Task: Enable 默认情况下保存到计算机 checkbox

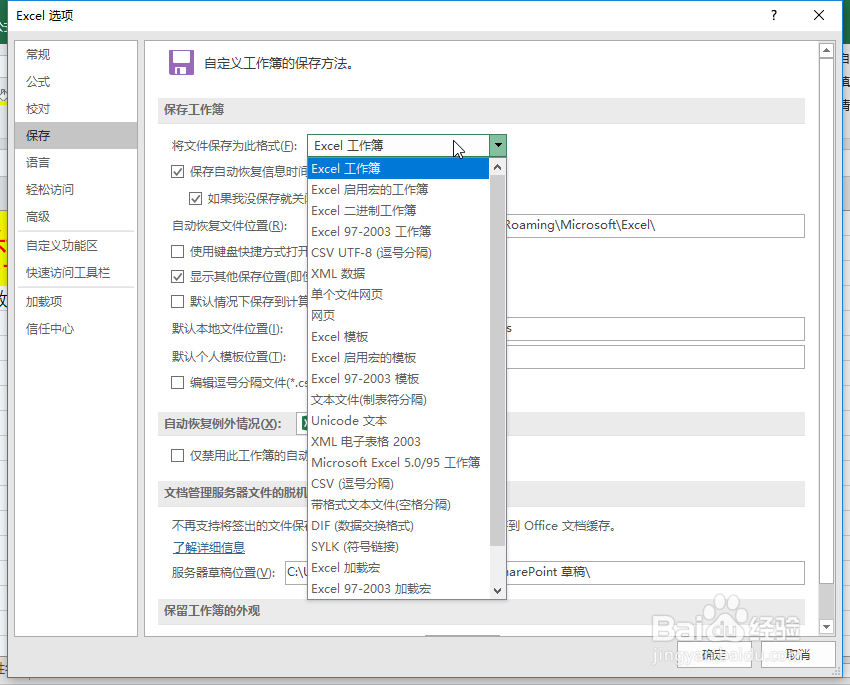Action: 177,301
